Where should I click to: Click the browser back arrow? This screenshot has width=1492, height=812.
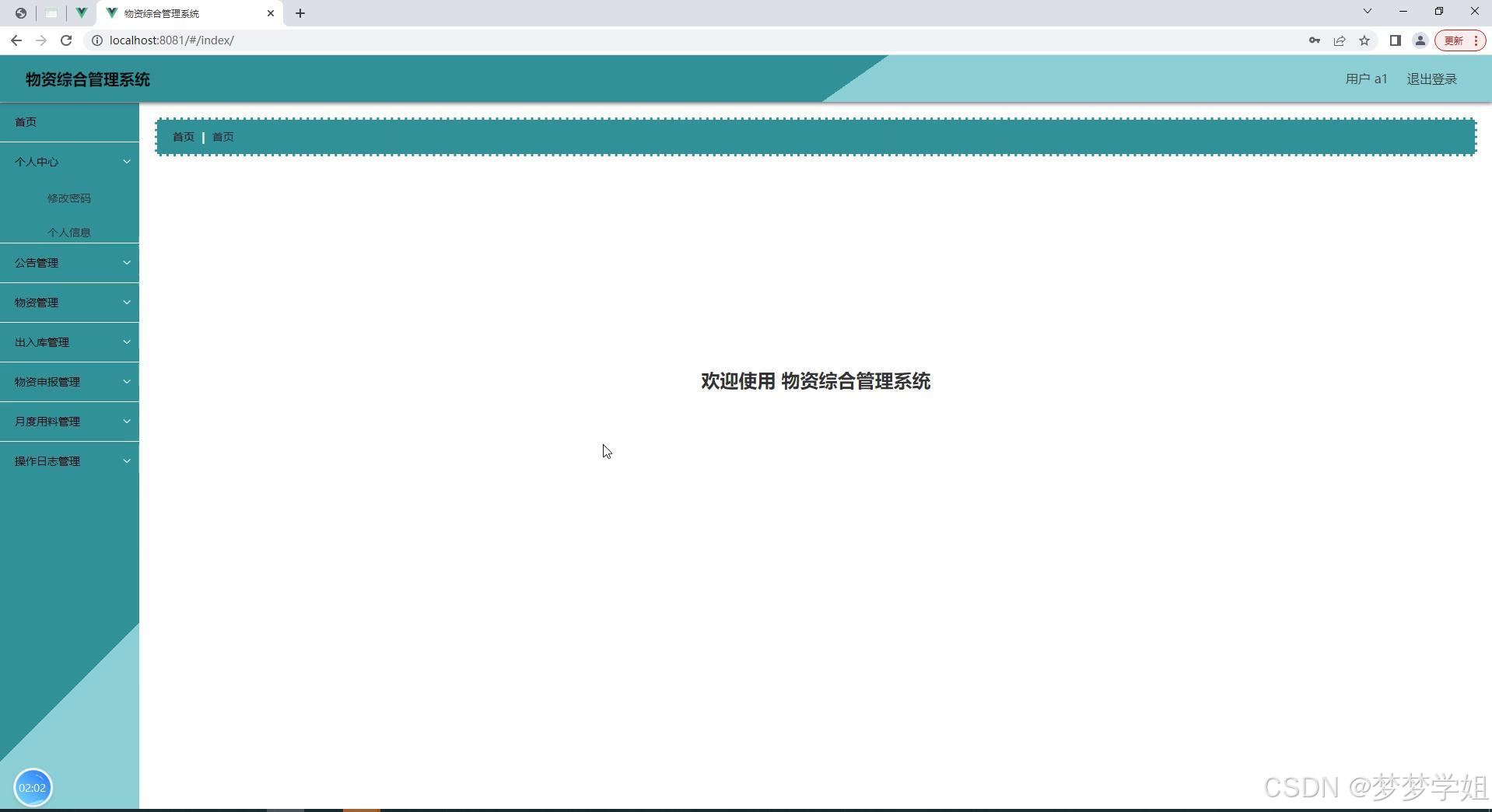[16, 40]
